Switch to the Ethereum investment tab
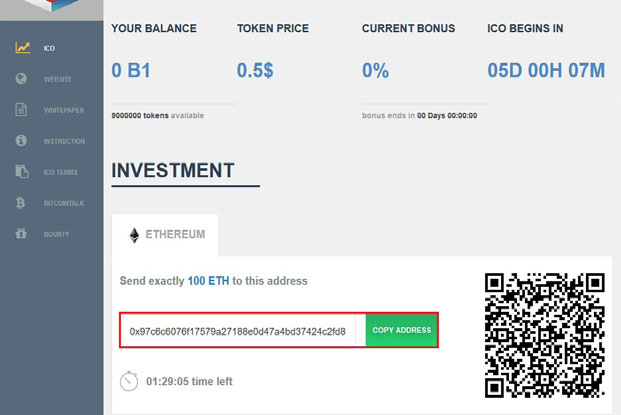 tap(166, 235)
